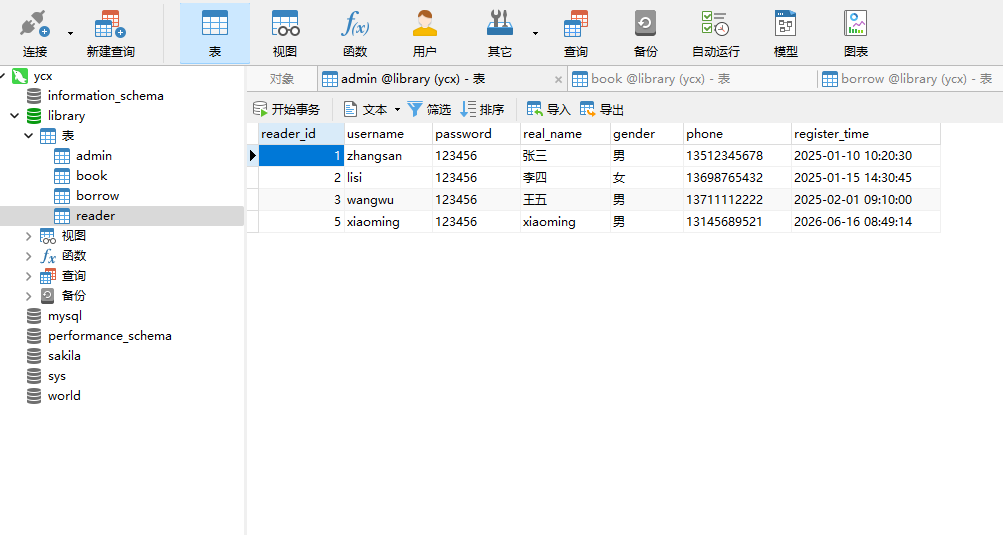The height and width of the screenshot is (535, 1003).
Task: Open the 查询 (Query) toolbar button
Action: pyautogui.click(x=576, y=33)
